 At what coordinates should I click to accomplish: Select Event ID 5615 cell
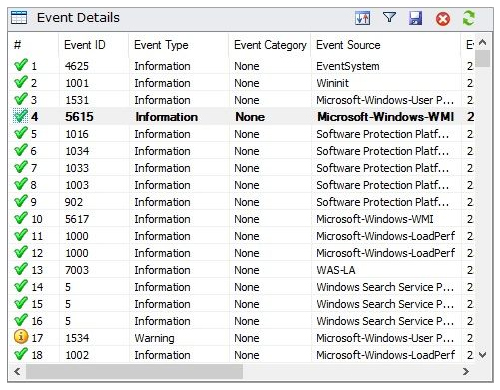point(79,117)
